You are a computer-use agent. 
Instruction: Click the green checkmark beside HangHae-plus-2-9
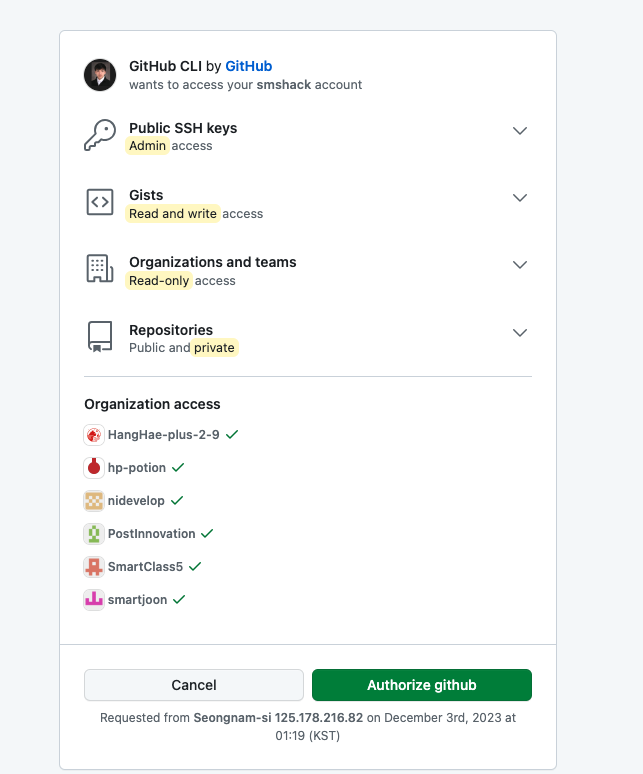232,434
